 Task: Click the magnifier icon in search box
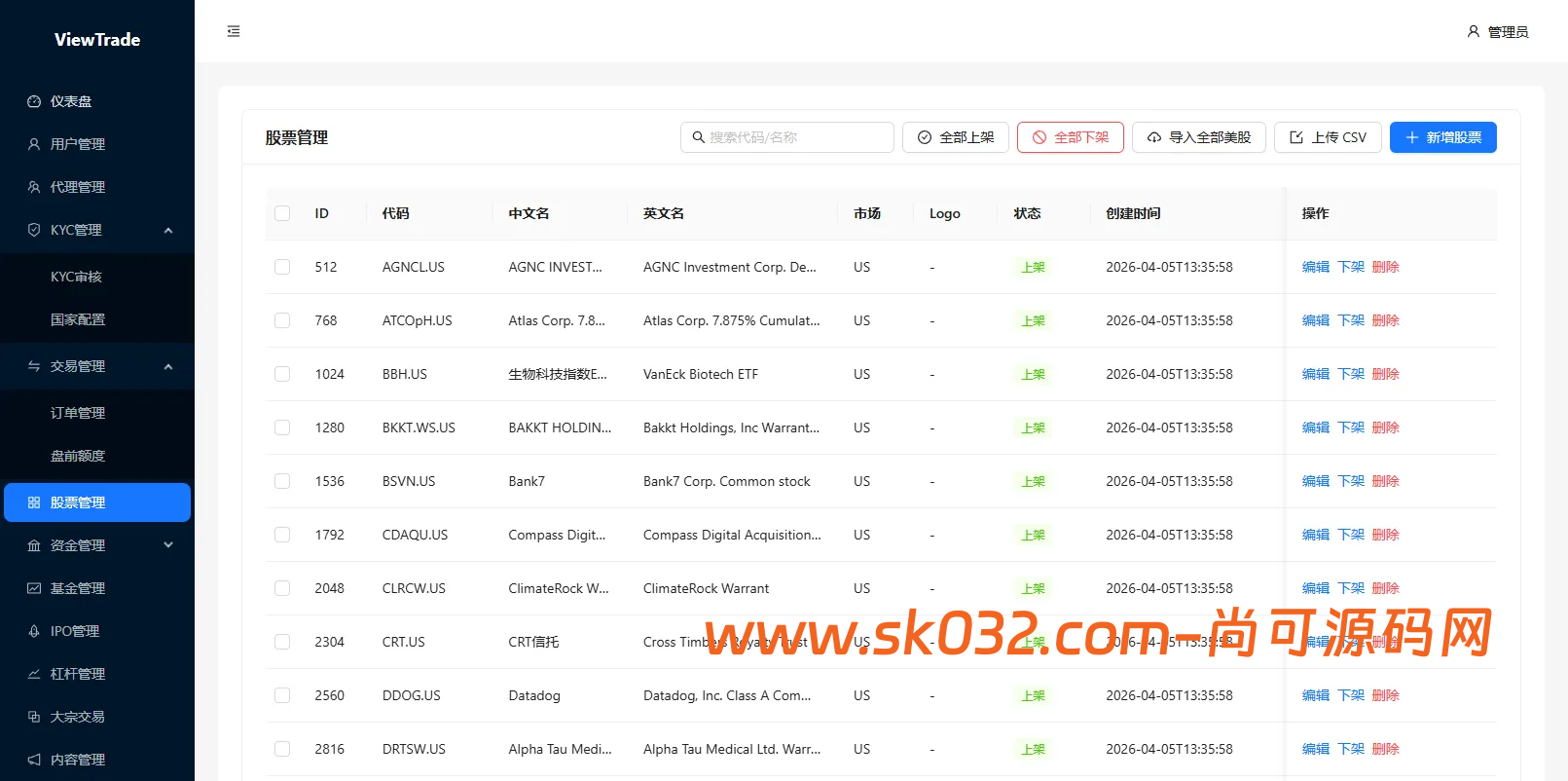click(x=698, y=137)
